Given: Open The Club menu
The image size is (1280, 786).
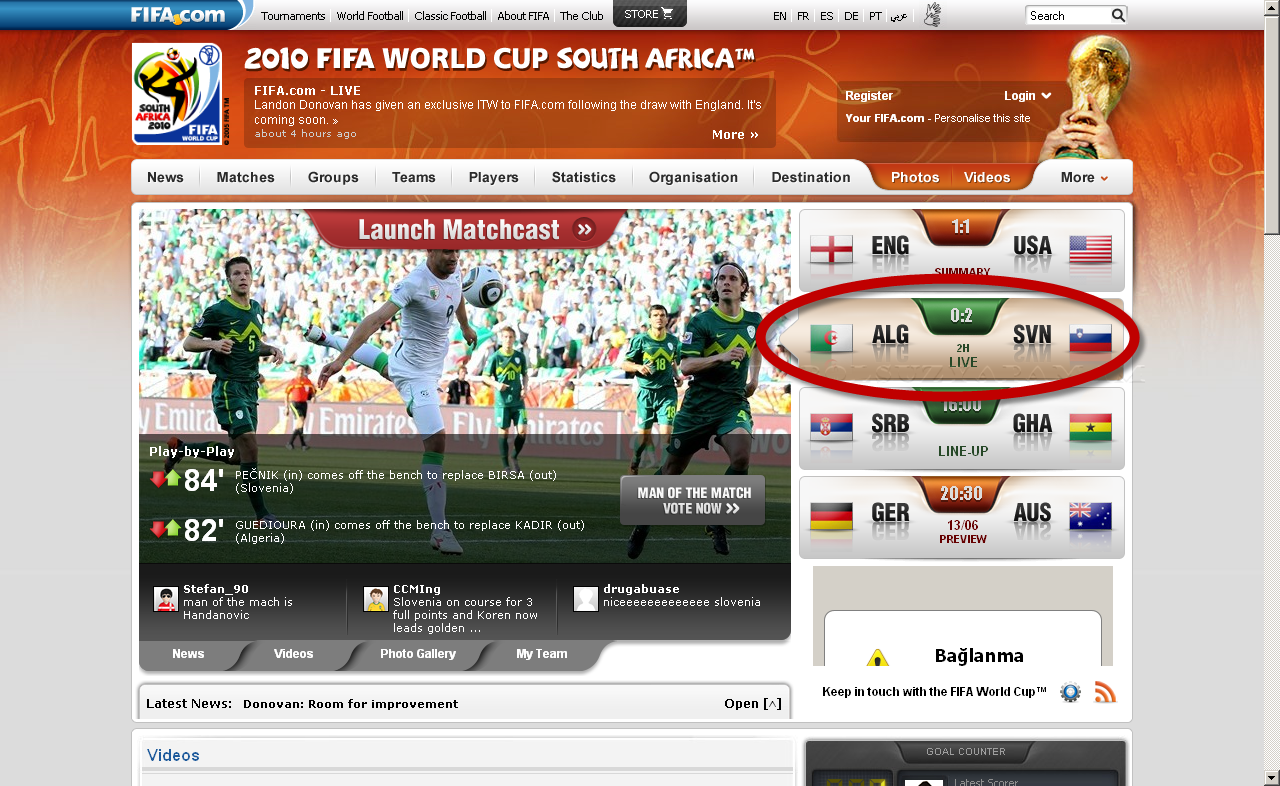Looking at the screenshot, I should (x=582, y=16).
